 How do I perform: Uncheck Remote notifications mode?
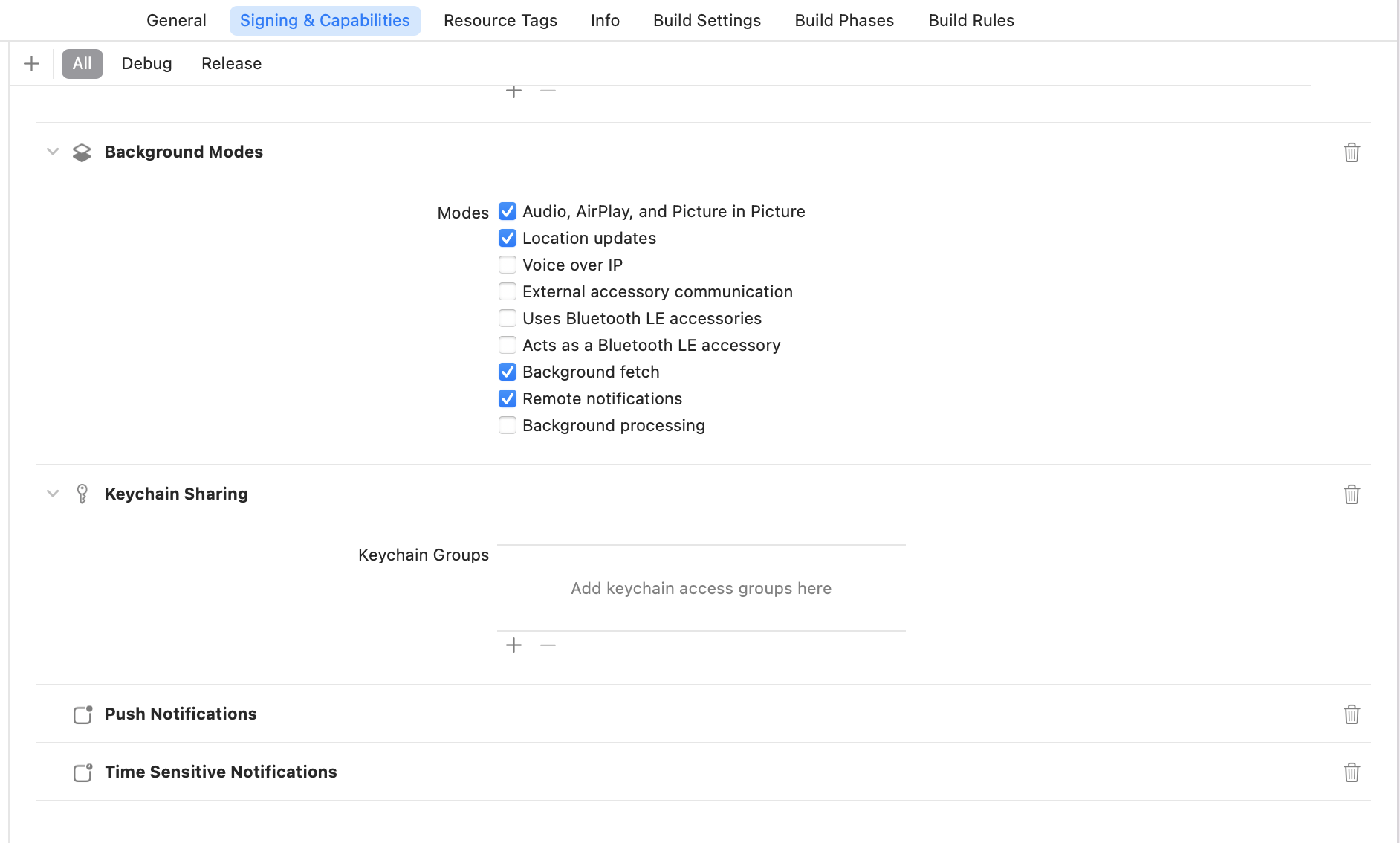(508, 398)
